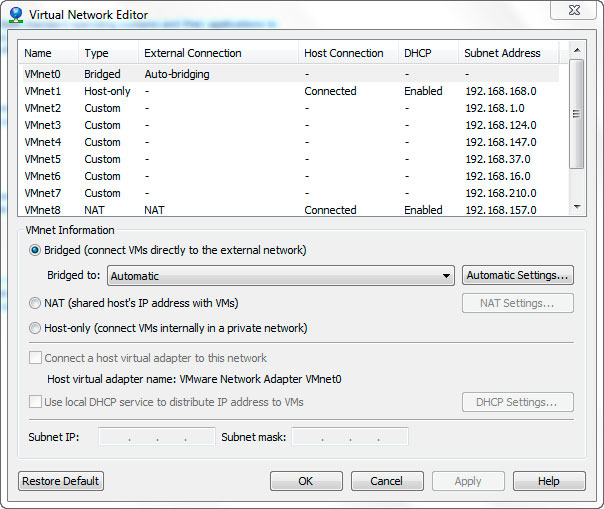The width and height of the screenshot is (604, 509).
Task: Confirm with the OK button
Action: point(306,481)
